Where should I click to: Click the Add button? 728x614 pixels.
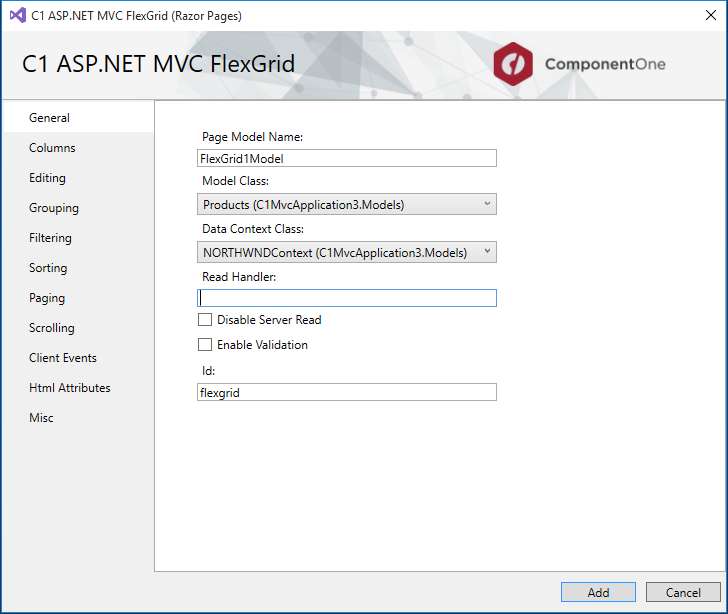pos(598,592)
